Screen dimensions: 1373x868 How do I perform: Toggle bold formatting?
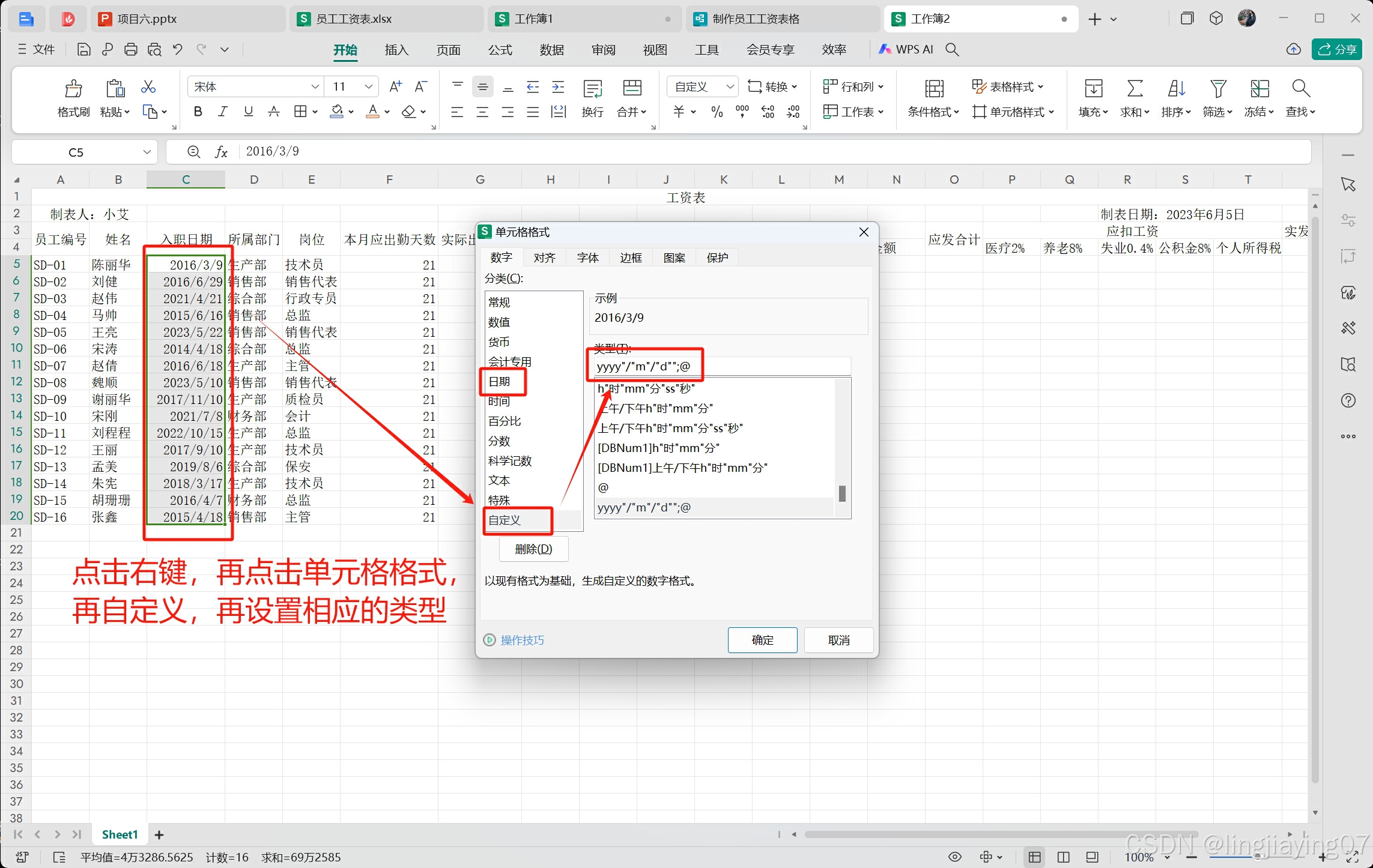[x=198, y=112]
